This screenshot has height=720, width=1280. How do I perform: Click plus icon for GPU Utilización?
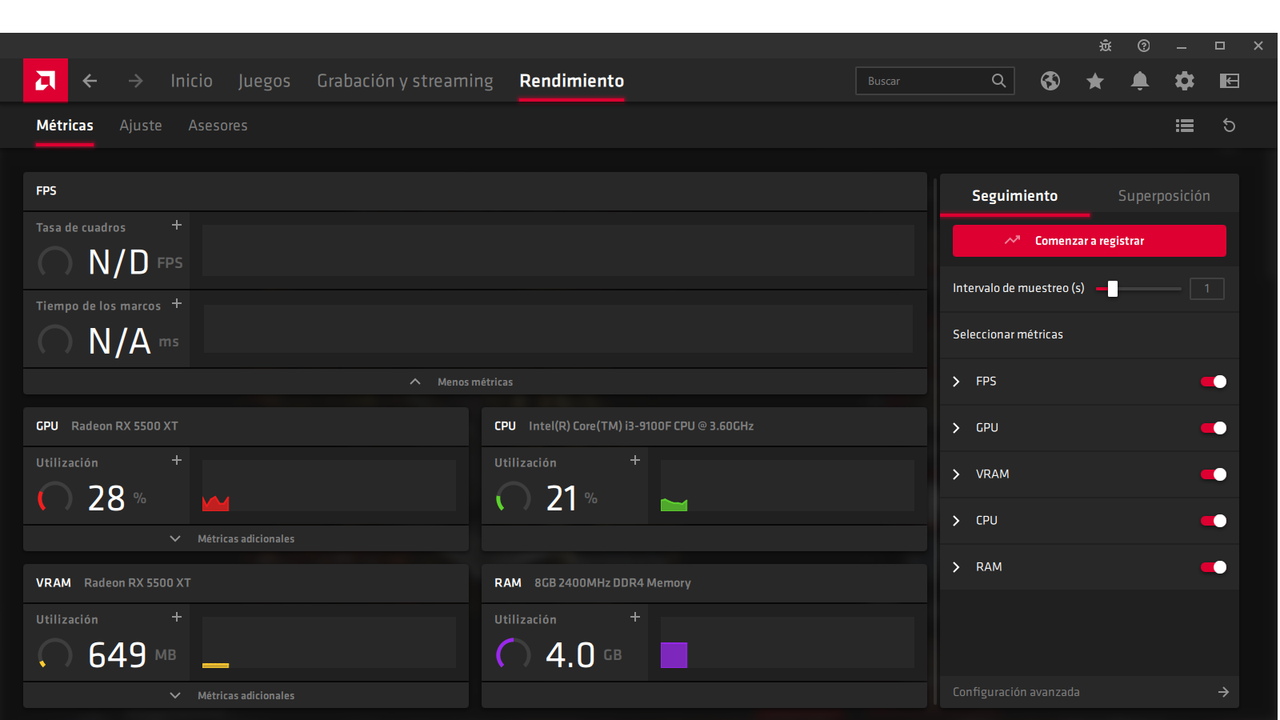click(177, 460)
